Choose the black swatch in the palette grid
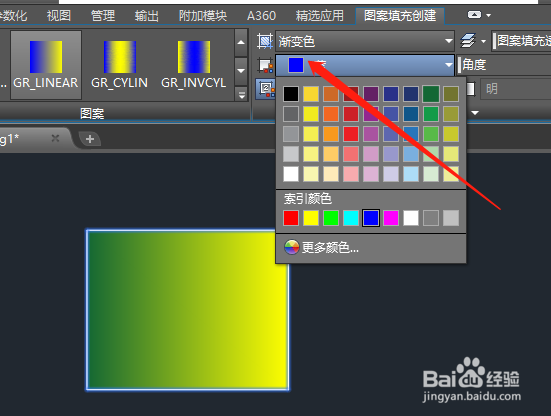551x416 pixels. pos(291,94)
